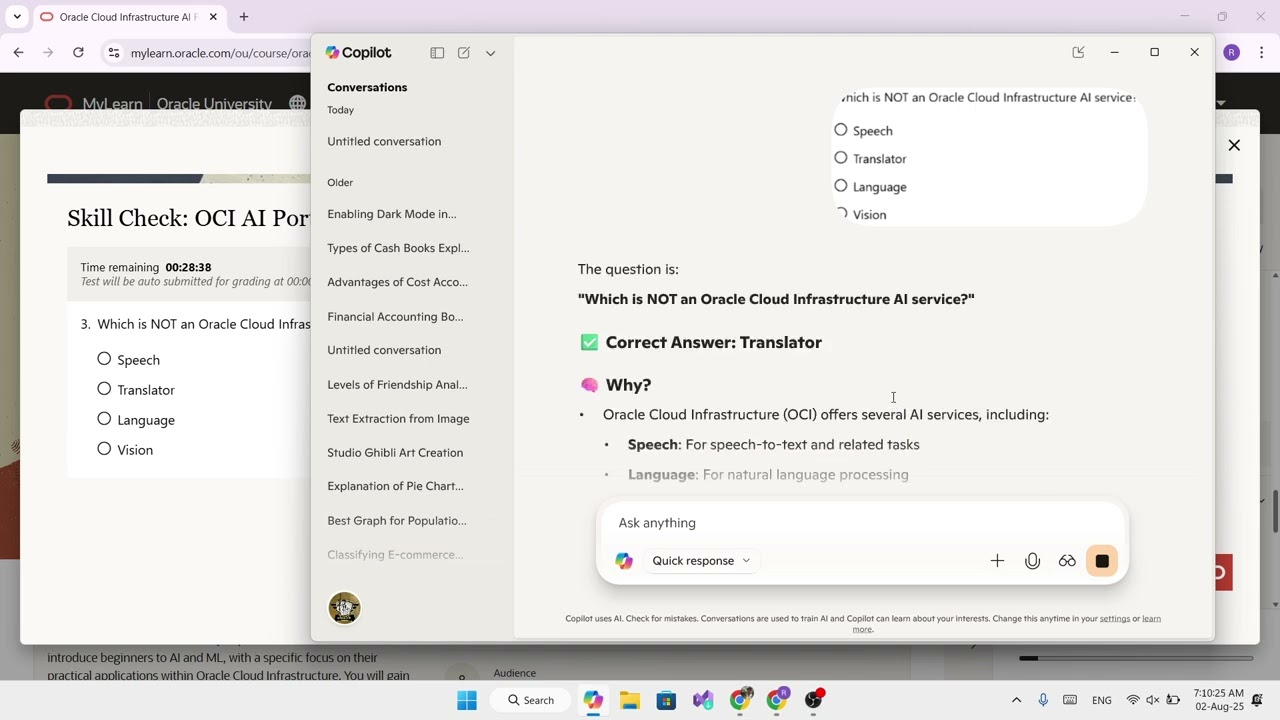Click the globe language icon in MyLearn header
The width and height of the screenshot is (1280, 720).
pos(297,103)
